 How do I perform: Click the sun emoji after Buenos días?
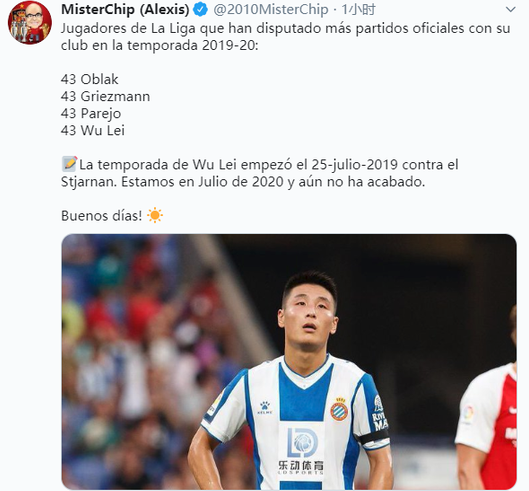tap(155, 215)
